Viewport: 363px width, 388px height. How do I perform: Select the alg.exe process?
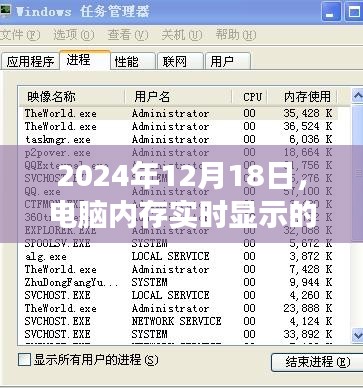tap(46, 256)
